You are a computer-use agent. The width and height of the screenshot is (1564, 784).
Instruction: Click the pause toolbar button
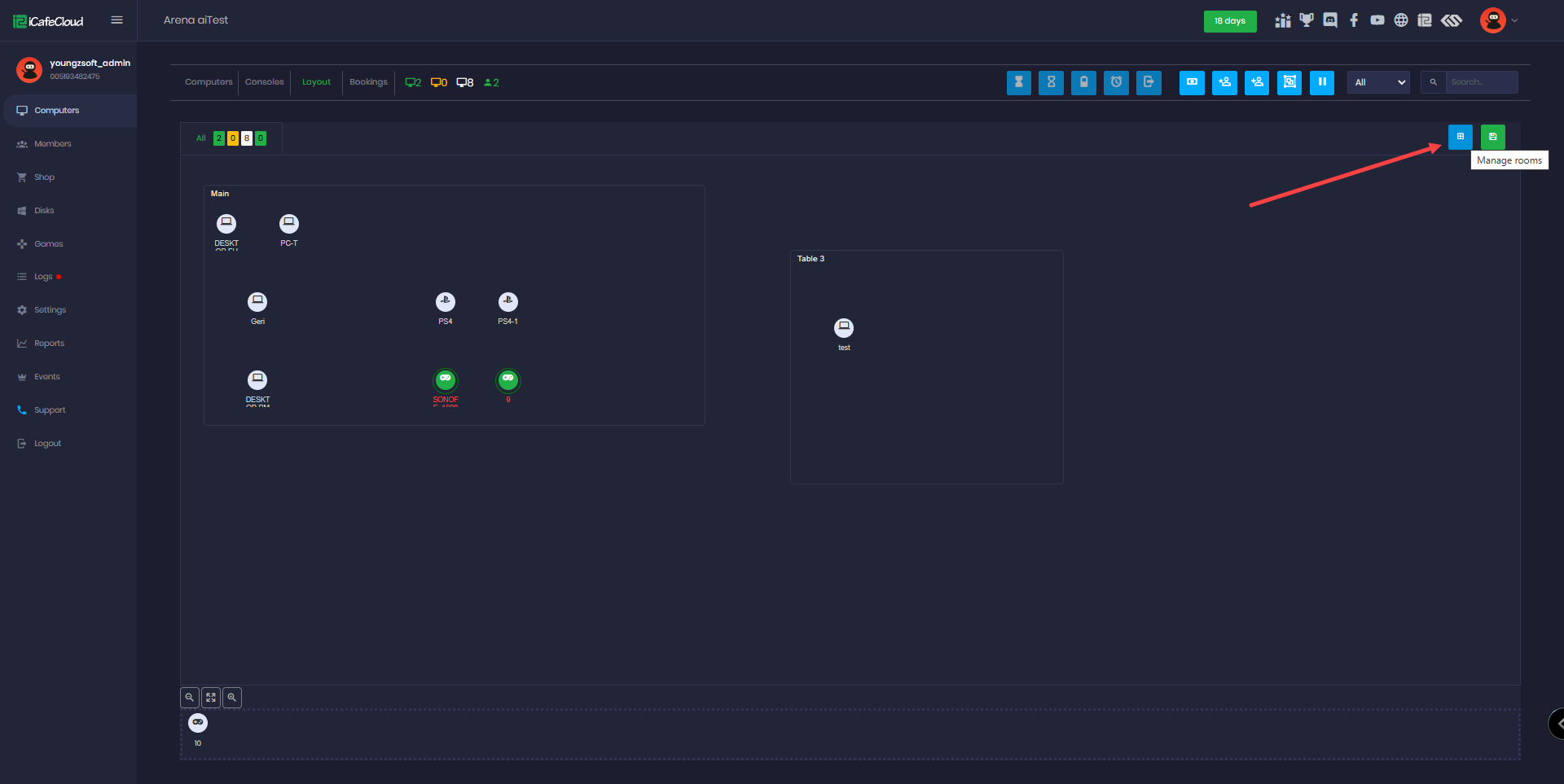click(x=1321, y=82)
